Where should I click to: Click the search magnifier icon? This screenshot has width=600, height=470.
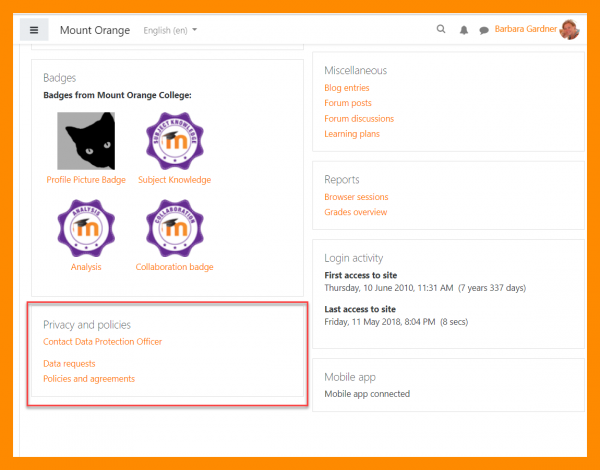coord(441,30)
